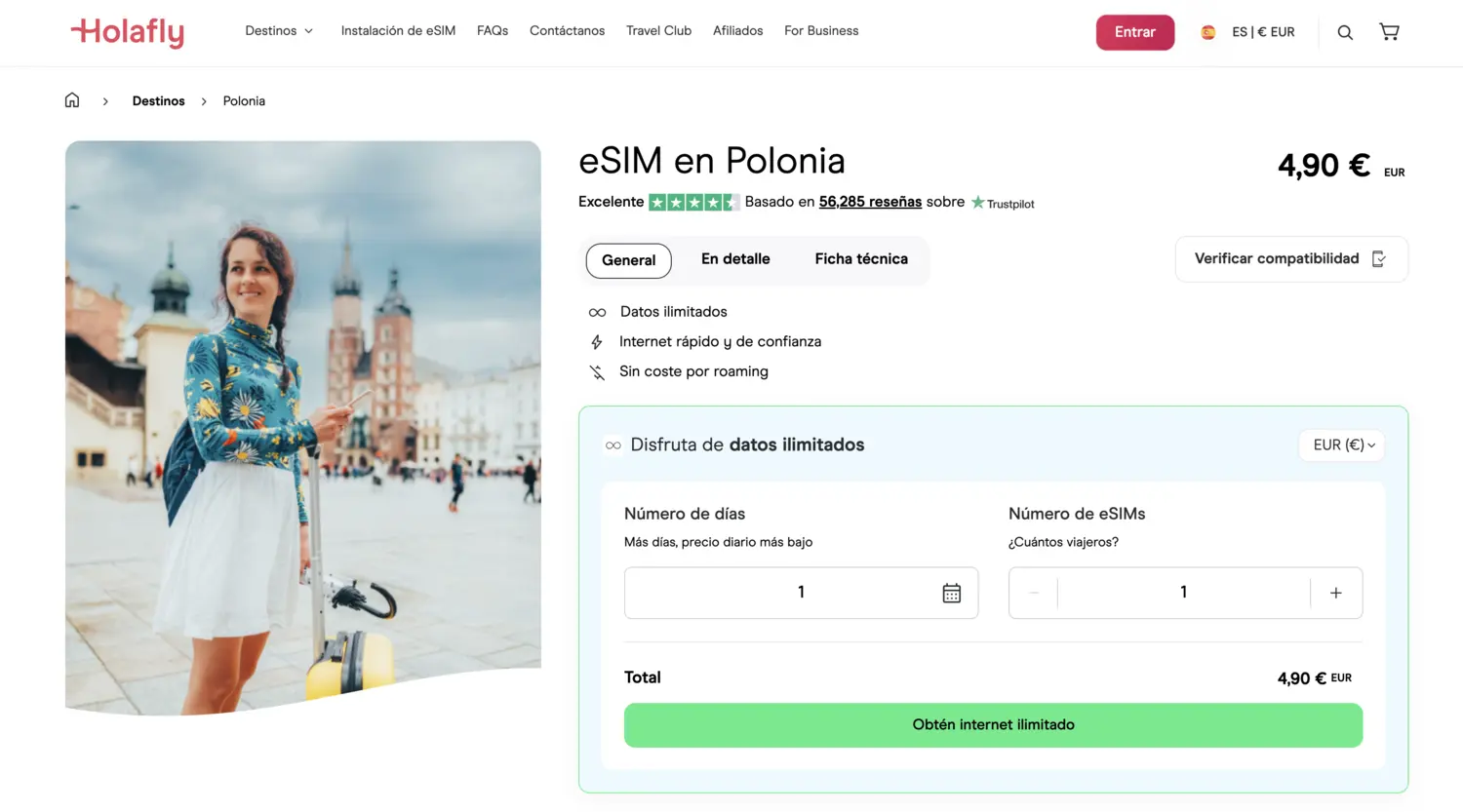Click the Entrar button
This screenshot has height=812, width=1463.
pos(1134,31)
